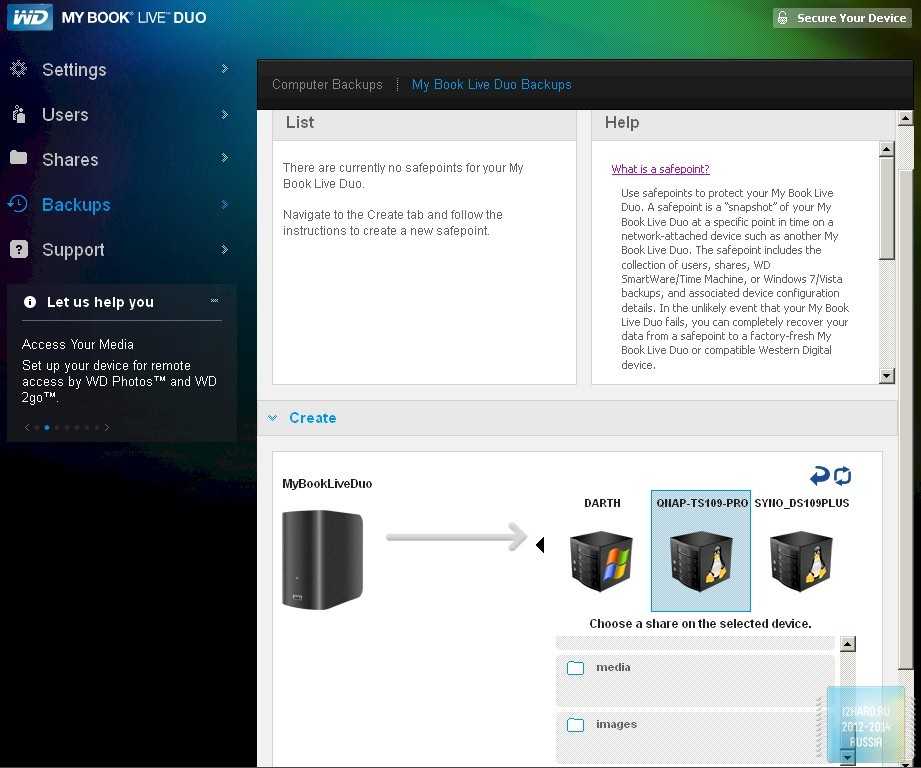Open the Shares menu
The height and width of the screenshot is (768, 921).
pos(69,160)
